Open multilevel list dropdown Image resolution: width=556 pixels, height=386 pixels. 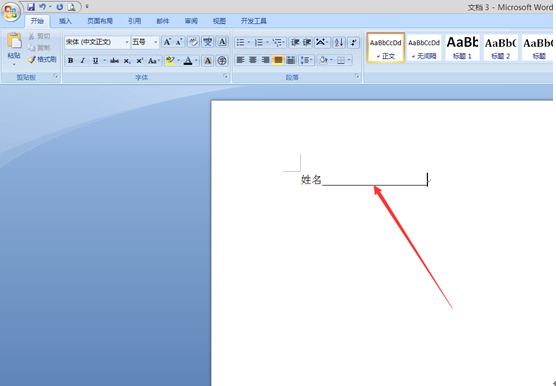(x=279, y=43)
